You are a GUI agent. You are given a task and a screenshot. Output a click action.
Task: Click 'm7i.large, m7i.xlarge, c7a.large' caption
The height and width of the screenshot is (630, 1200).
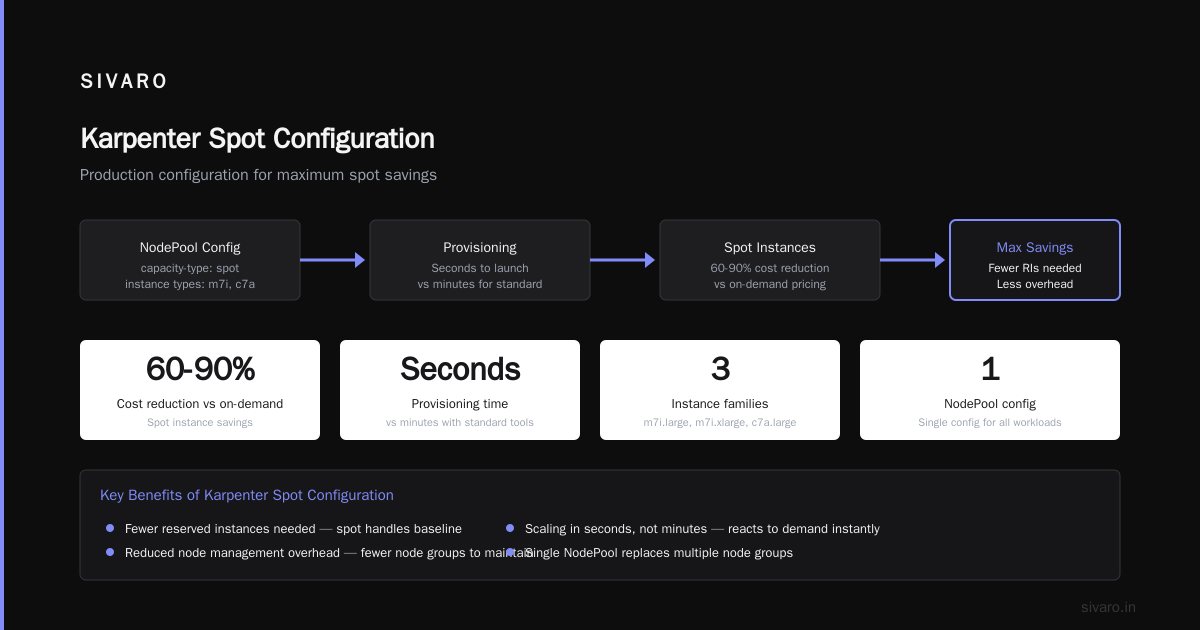[x=720, y=423]
